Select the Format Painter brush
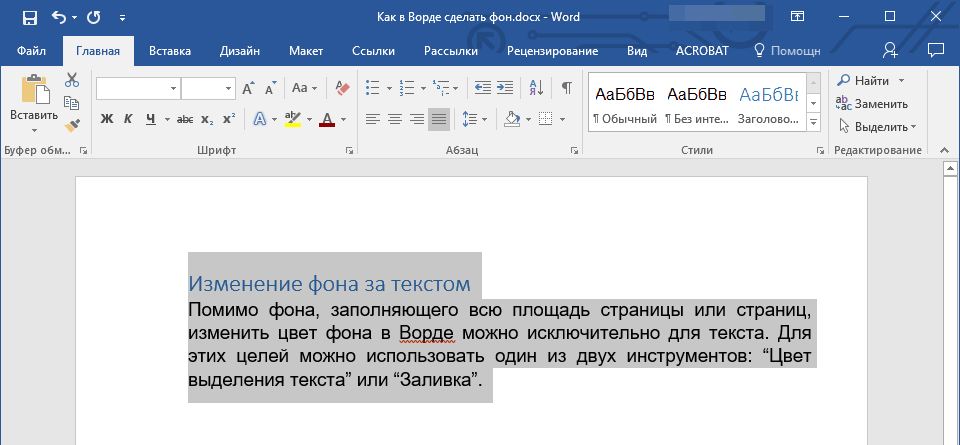The height and width of the screenshot is (445, 960). 72,126
